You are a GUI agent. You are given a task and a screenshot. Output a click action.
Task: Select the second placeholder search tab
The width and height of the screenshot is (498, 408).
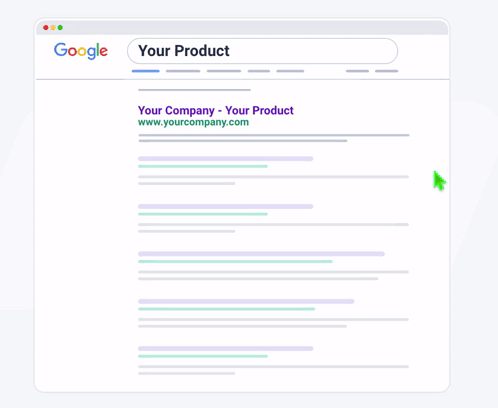point(183,71)
